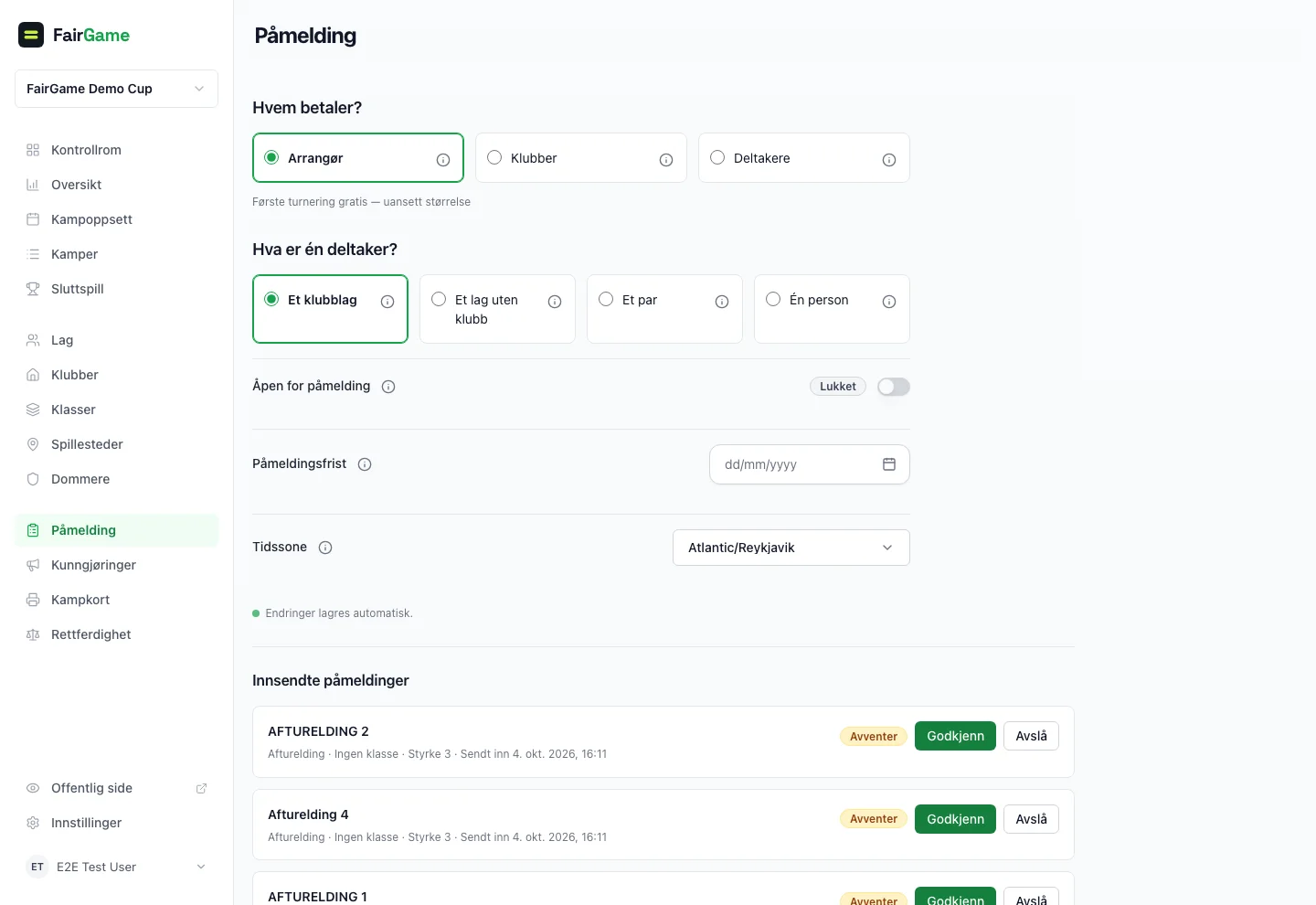1316x905 pixels.
Task: Open Spillesteder in the sidebar
Action: (x=116, y=444)
